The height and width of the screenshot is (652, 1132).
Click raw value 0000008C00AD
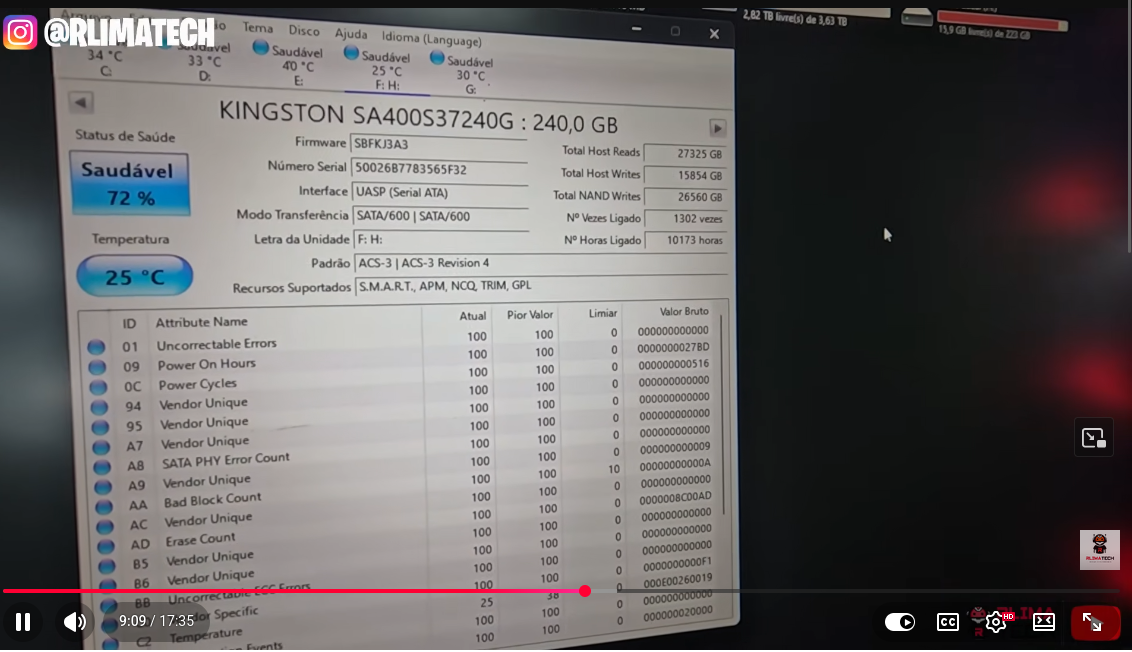(x=675, y=498)
